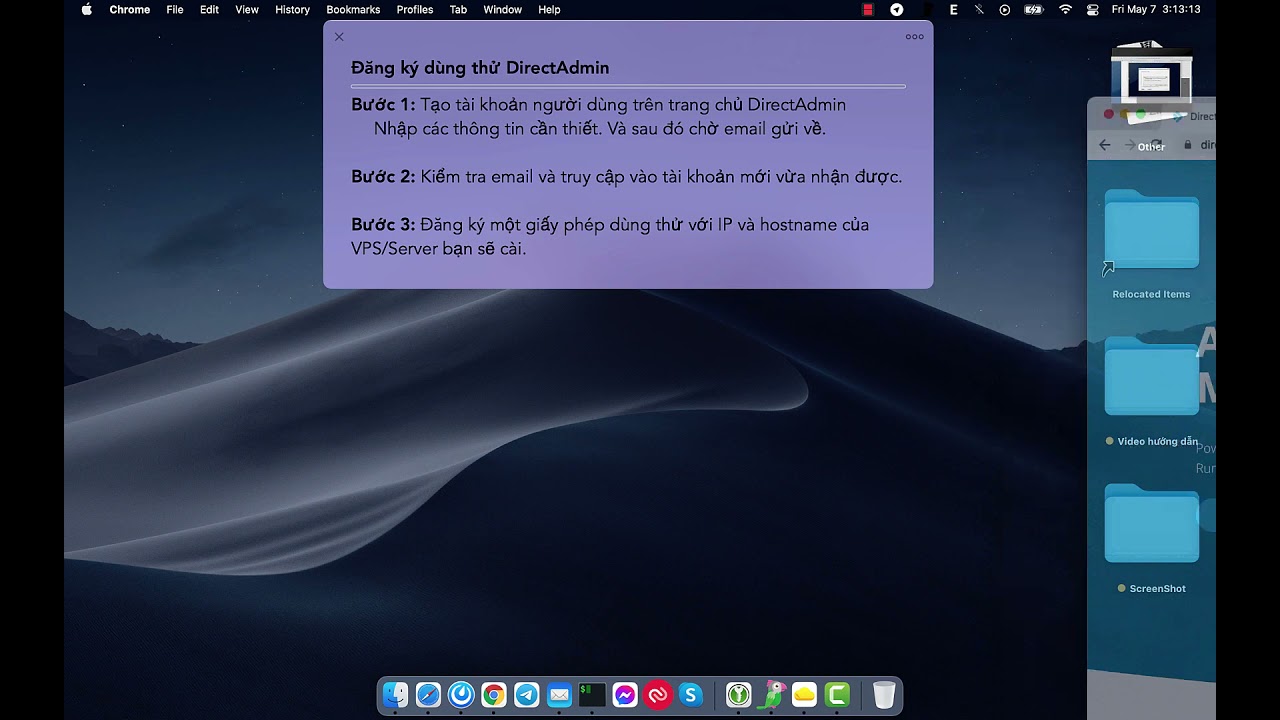Open the Bookmarks menu

tap(353, 9)
